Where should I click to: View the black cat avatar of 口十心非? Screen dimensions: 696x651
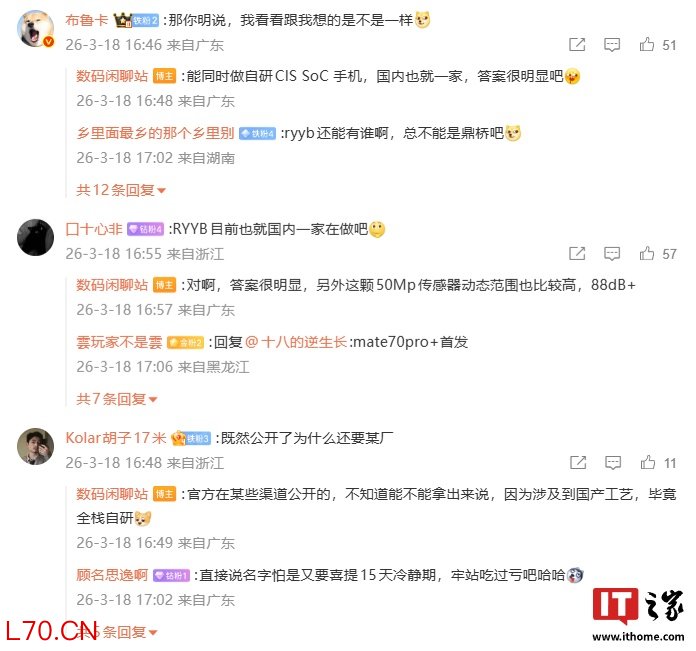35,237
